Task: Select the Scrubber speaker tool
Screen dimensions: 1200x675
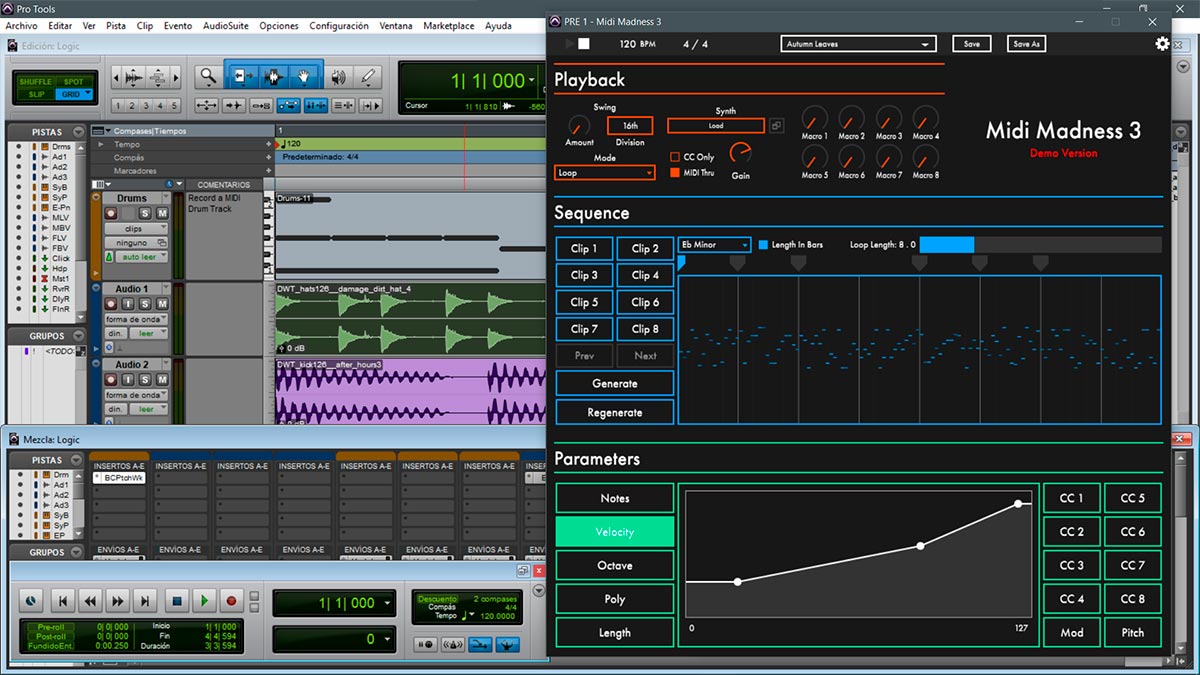Action: click(x=338, y=76)
